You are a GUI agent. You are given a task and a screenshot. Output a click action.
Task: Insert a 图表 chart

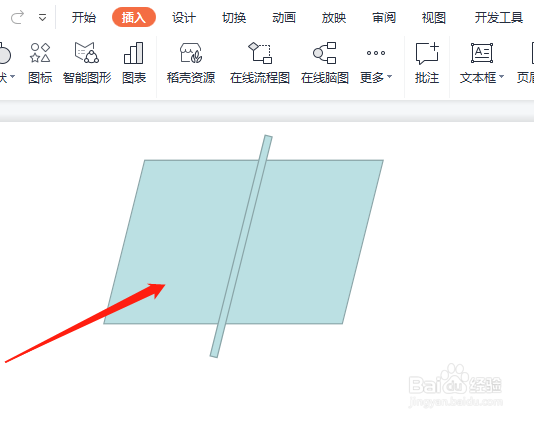coord(134,63)
